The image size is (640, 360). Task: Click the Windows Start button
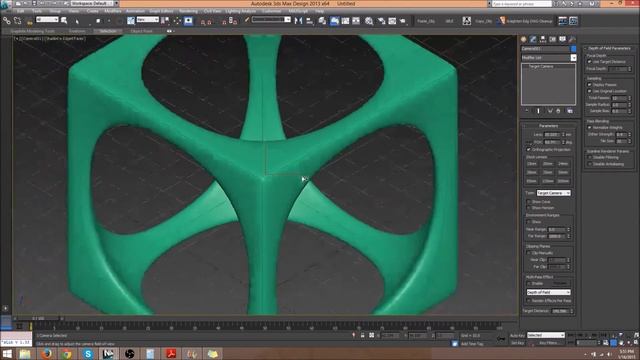coord(7,353)
